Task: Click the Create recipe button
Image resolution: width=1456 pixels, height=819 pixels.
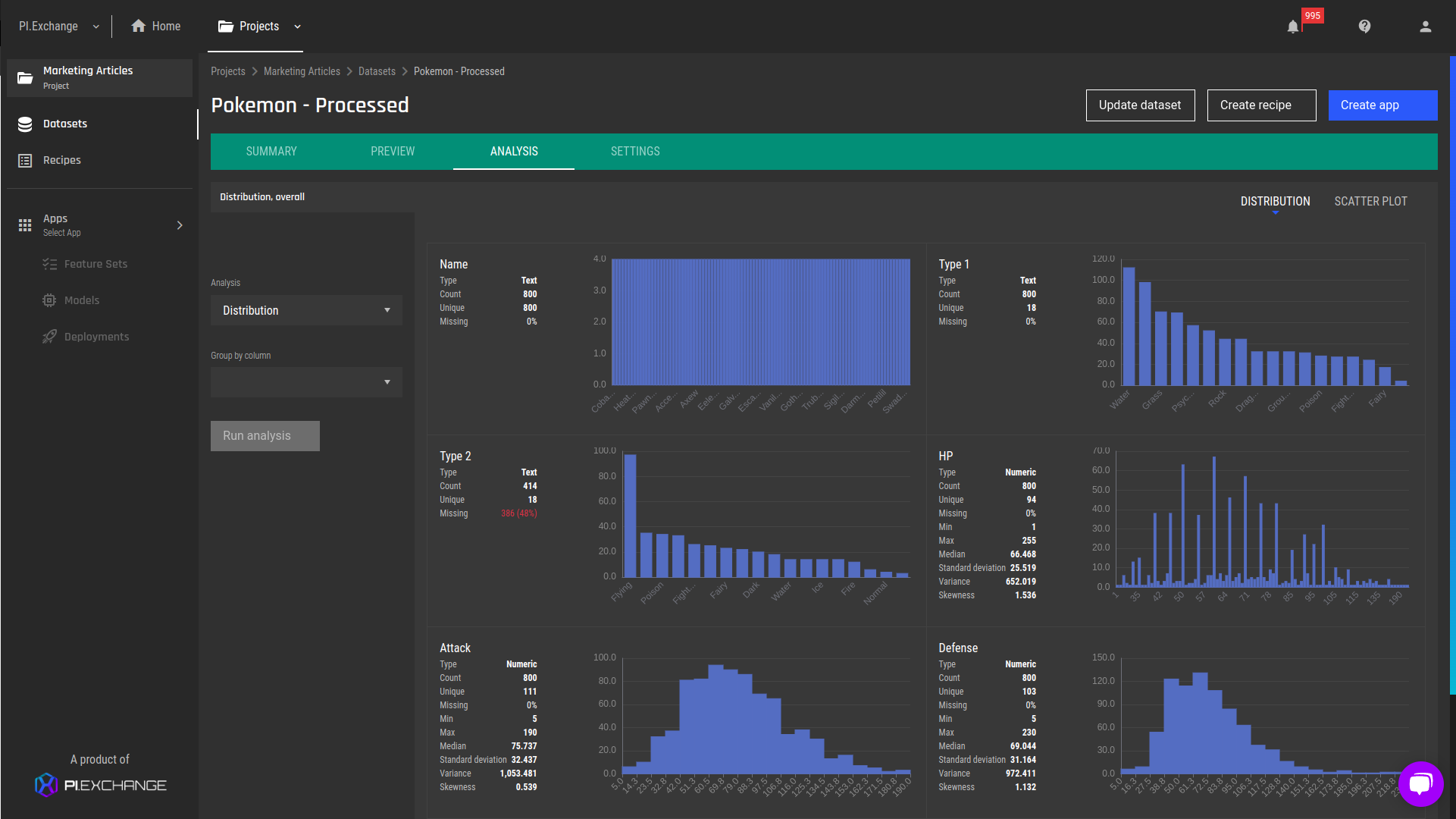Action: pyautogui.click(x=1262, y=105)
